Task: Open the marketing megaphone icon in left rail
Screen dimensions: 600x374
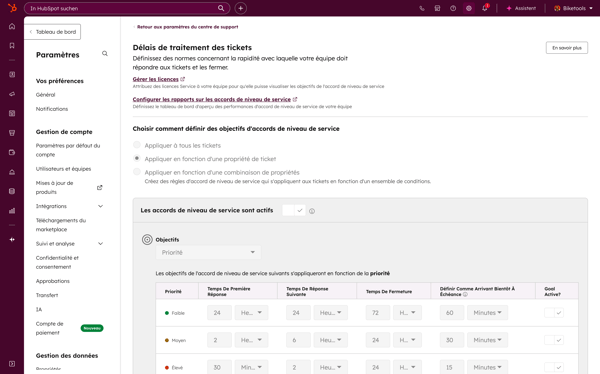Action: 12,94
